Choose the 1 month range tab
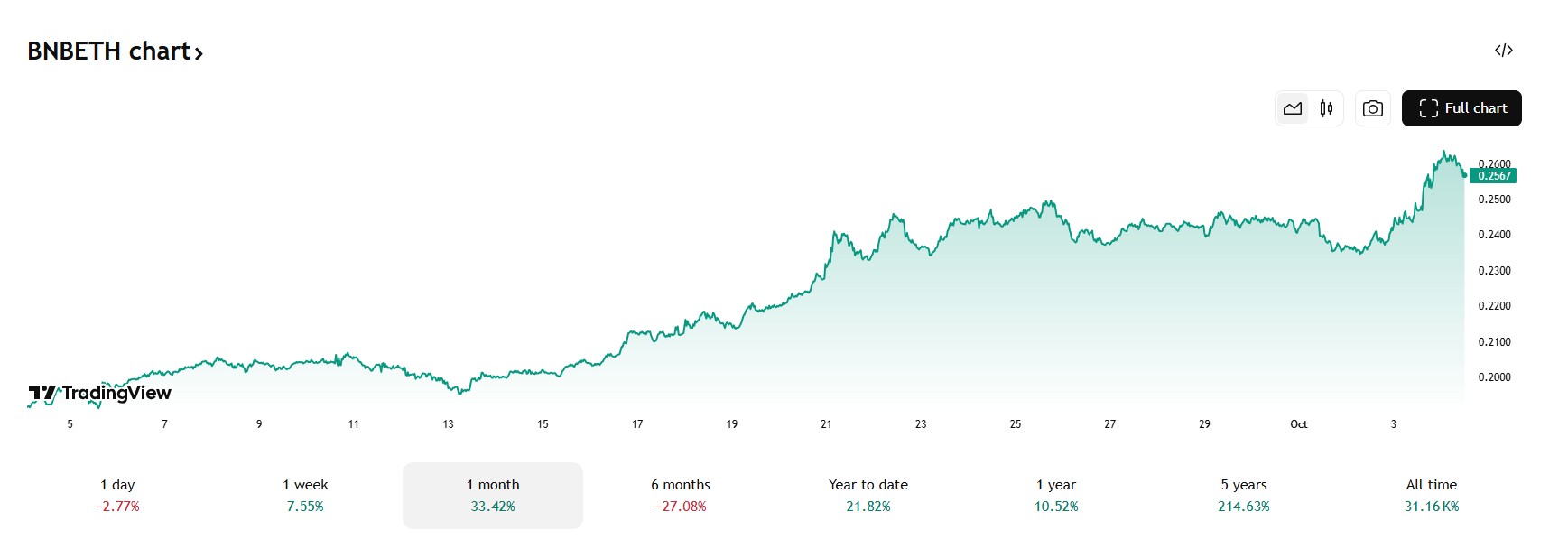 tap(493, 495)
